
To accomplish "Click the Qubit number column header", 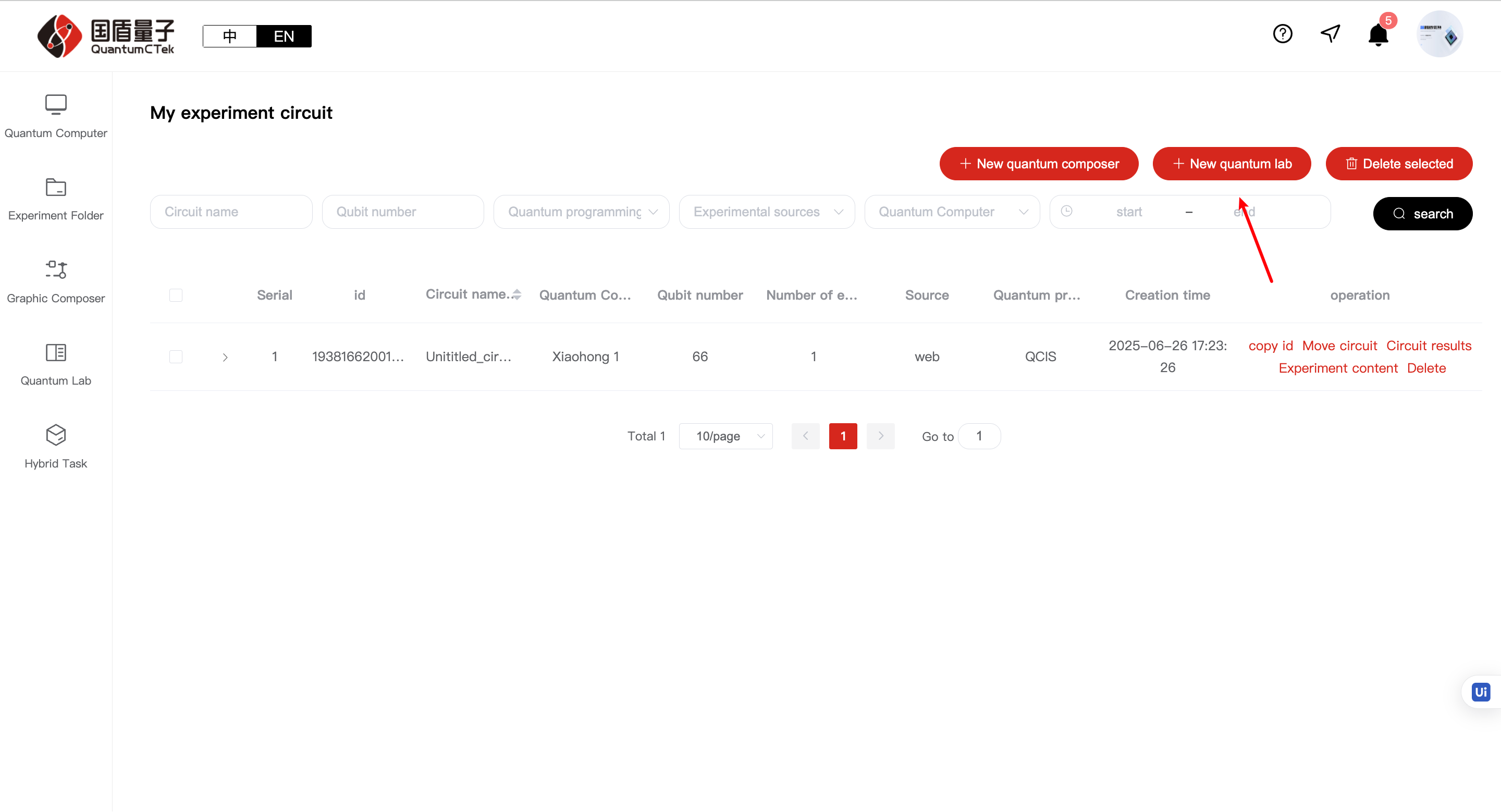I will coord(700,296).
